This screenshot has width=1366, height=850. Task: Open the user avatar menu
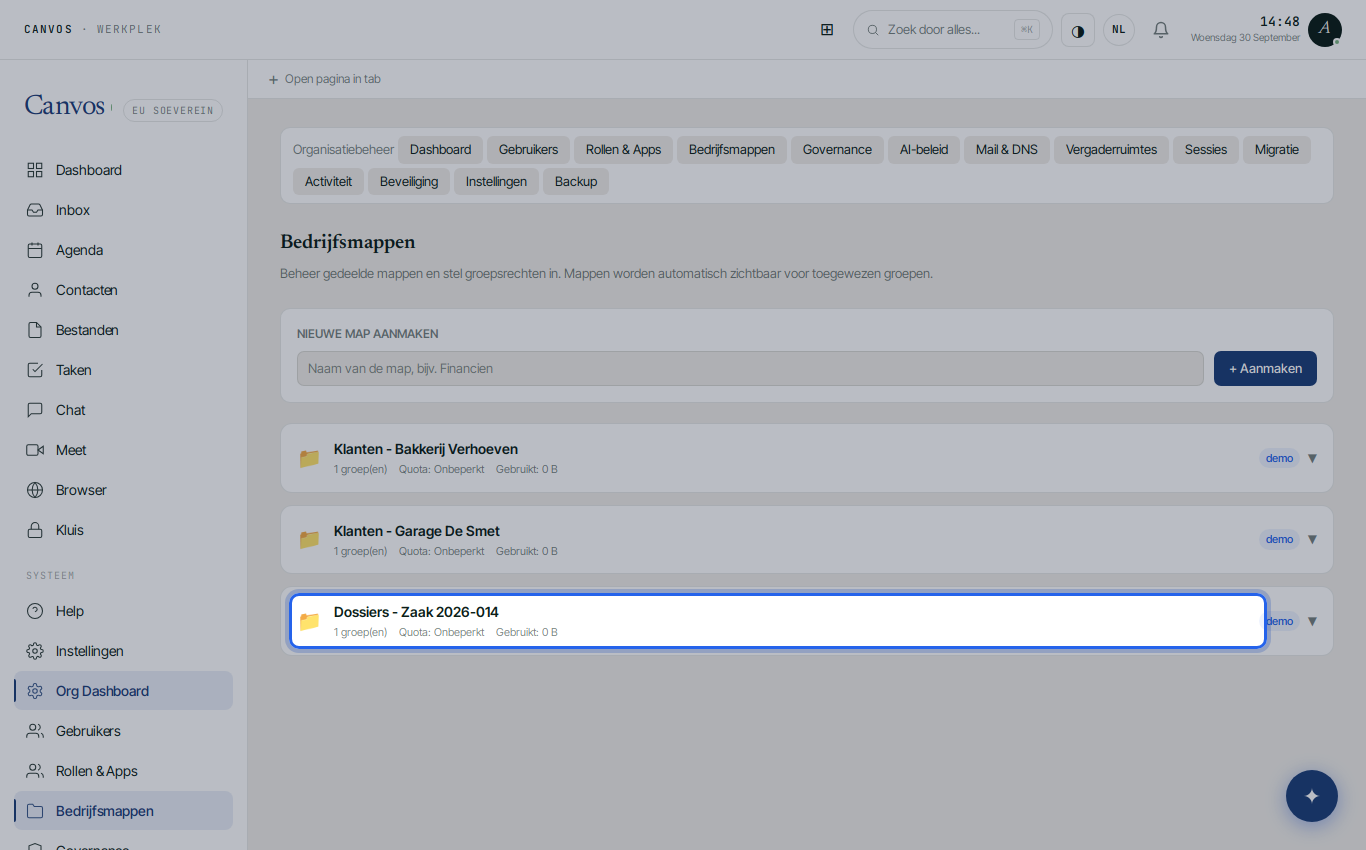1325,30
